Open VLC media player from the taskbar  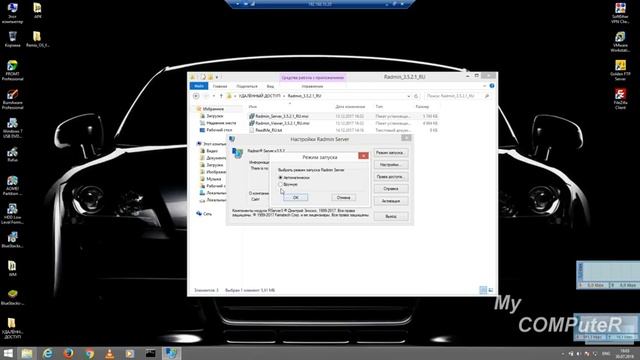pyautogui.click(x=109, y=353)
